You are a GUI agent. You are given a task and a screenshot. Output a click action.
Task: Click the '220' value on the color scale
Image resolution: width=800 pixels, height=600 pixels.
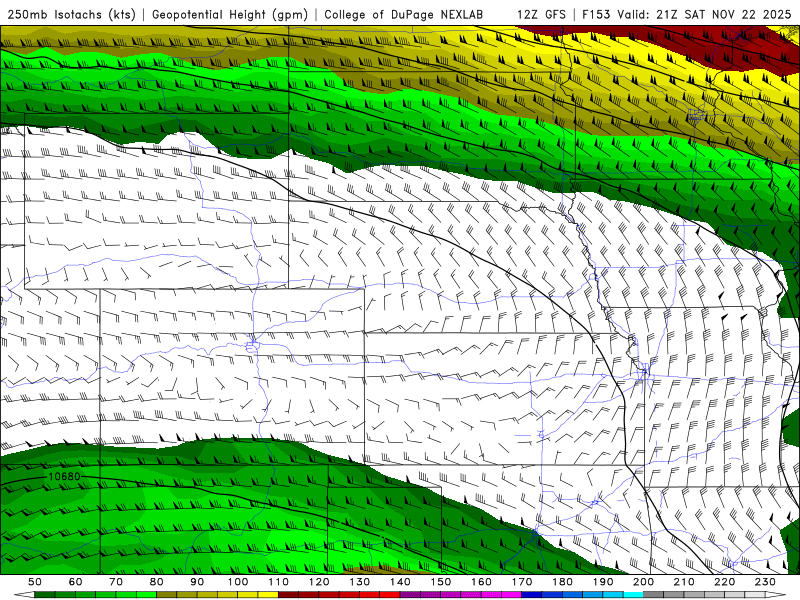point(725,582)
